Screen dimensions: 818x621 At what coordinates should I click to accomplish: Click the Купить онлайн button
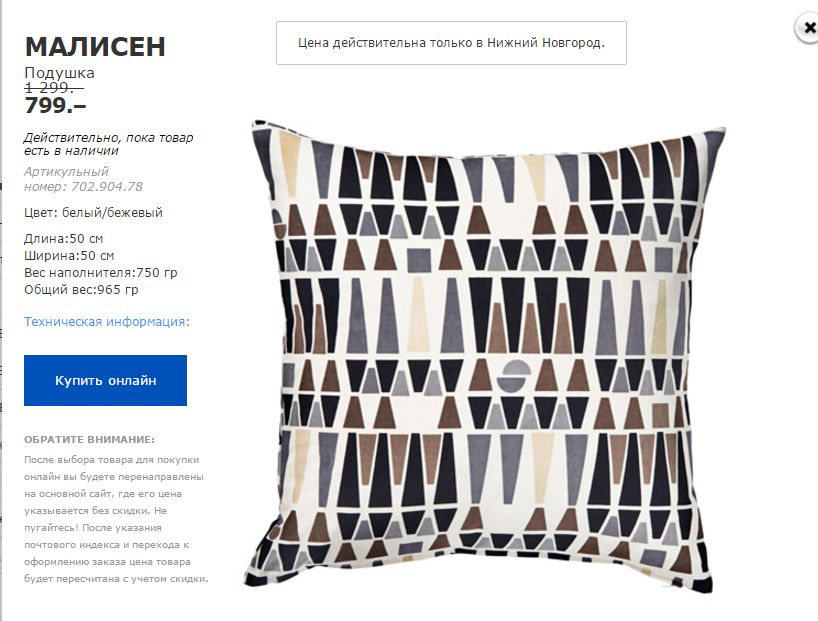(105, 380)
